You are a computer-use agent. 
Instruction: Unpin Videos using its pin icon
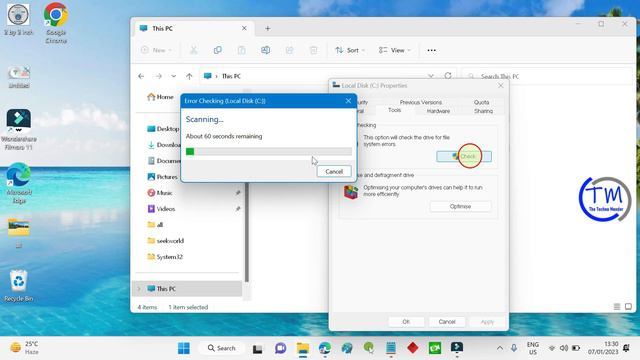[238, 209]
